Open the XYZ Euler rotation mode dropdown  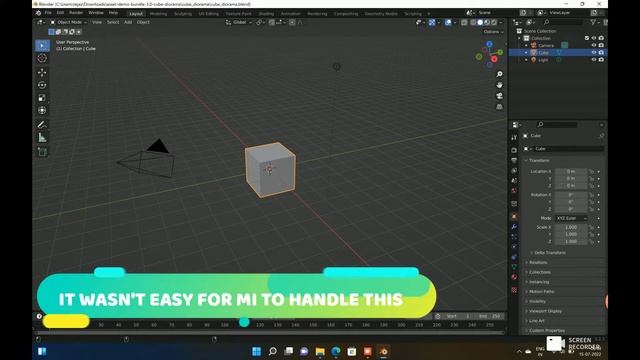[571, 218]
